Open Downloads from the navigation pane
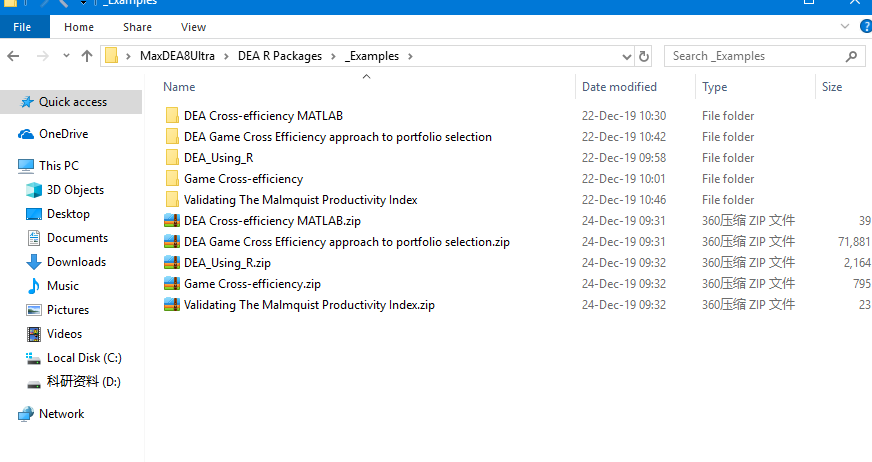The height and width of the screenshot is (462, 872). (76, 261)
